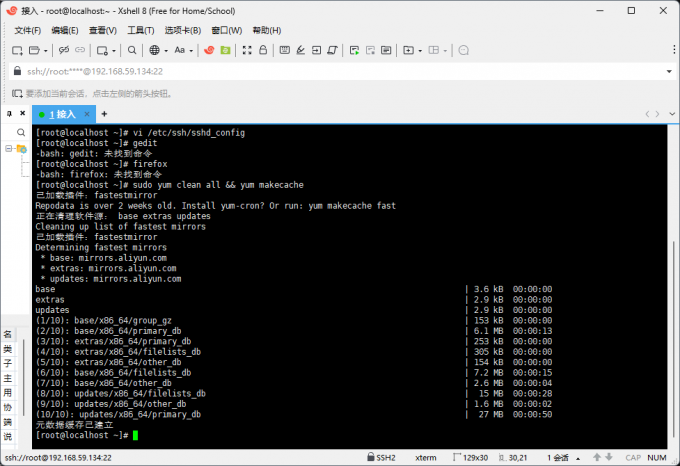
Task: Click xterm in status bar
Action: click(425, 458)
